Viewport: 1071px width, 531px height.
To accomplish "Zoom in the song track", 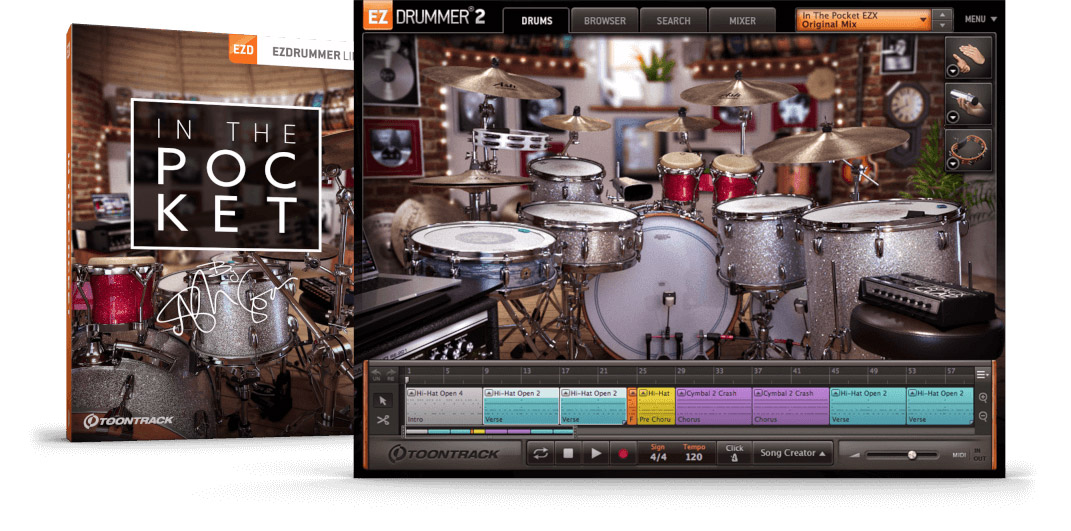I will 984,398.
